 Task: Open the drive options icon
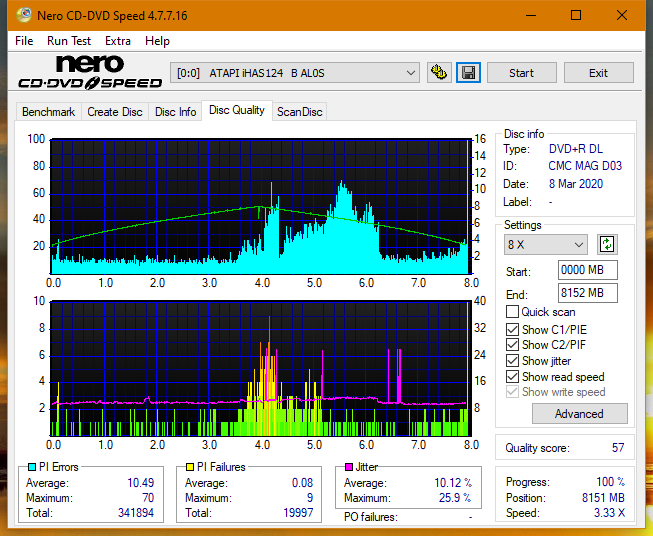pos(439,73)
